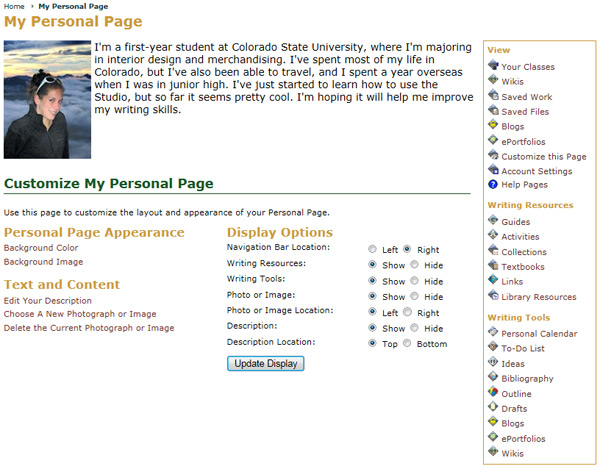The width and height of the screenshot is (600, 469).
Task: Click the Ideas icon
Action: tap(493, 362)
